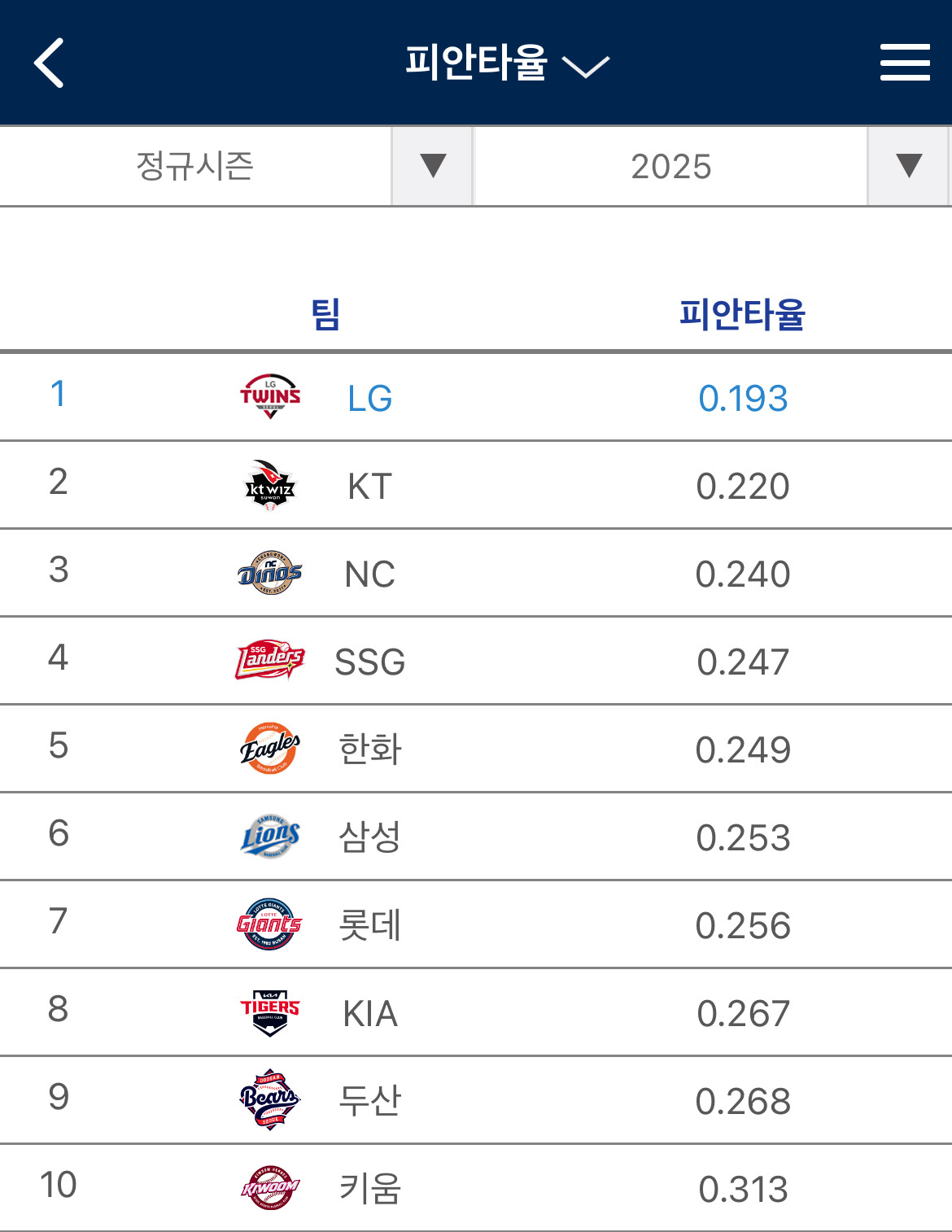Image resolution: width=952 pixels, height=1232 pixels.
Task: Select the 키움 team name
Action: [x=369, y=1189]
